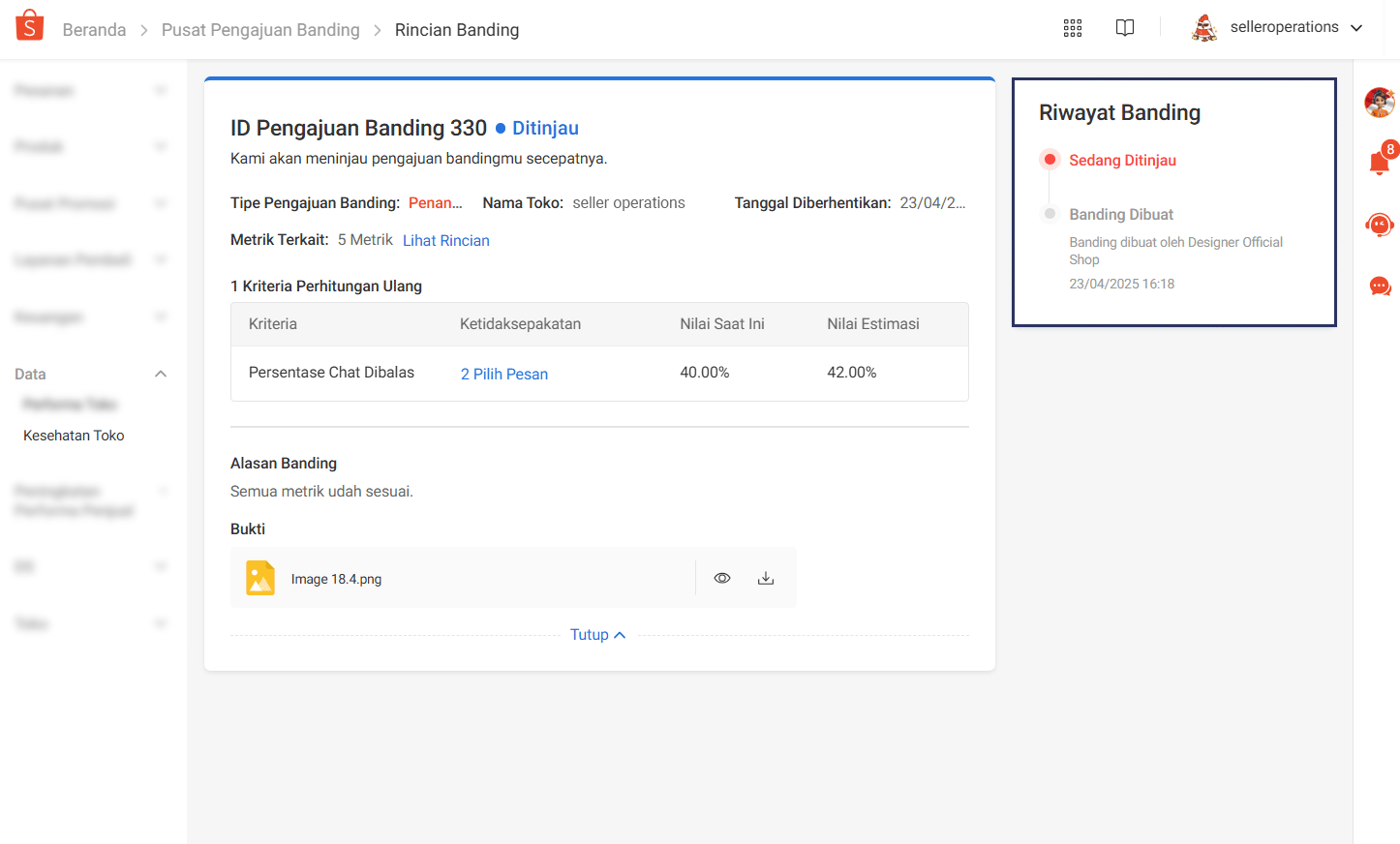Screen dimensions: 1400x844
Task: Click the round profile avatar in right sidebar
Action: pyautogui.click(x=1380, y=102)
